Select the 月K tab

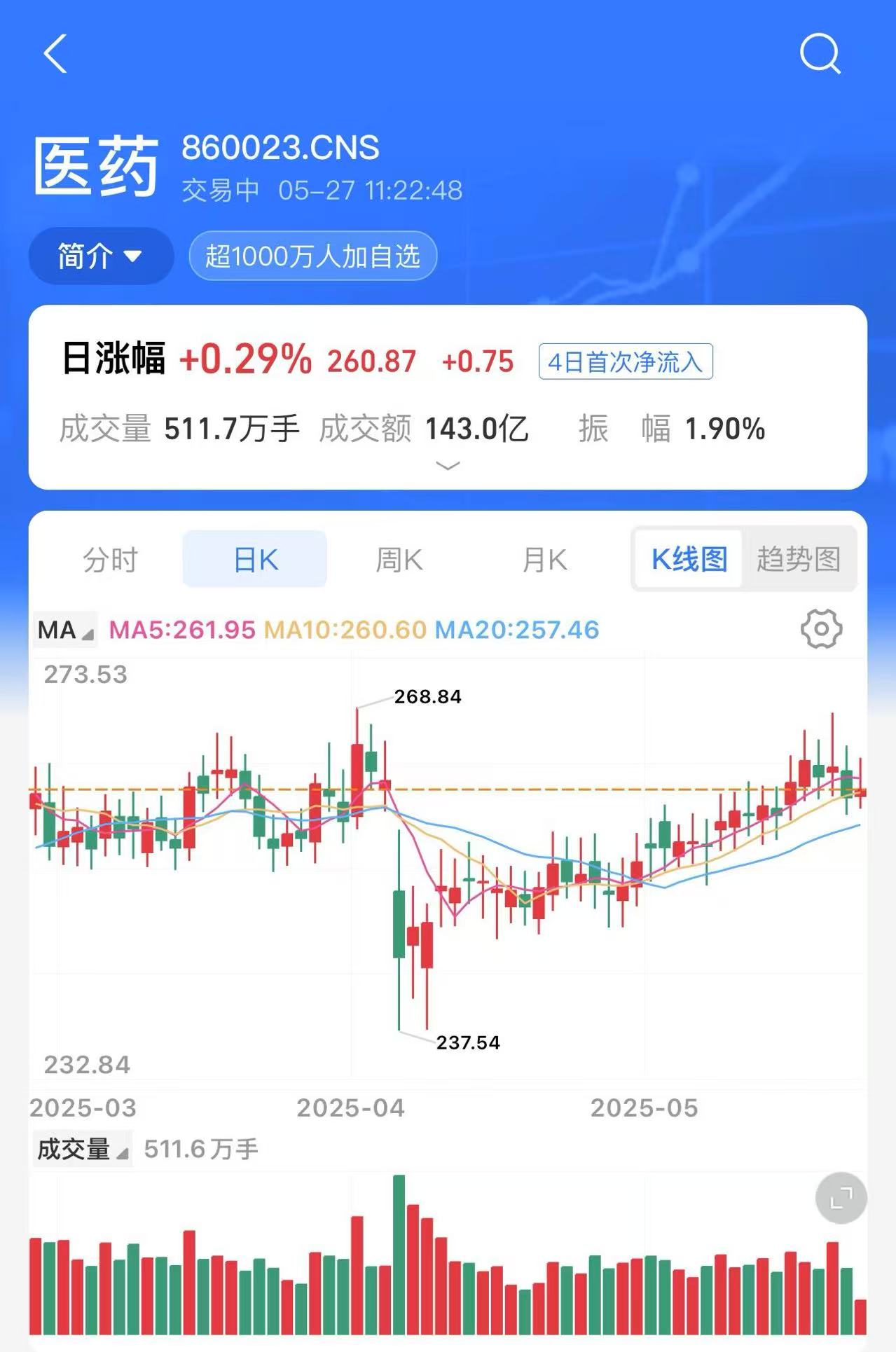(x=544, y=560)
